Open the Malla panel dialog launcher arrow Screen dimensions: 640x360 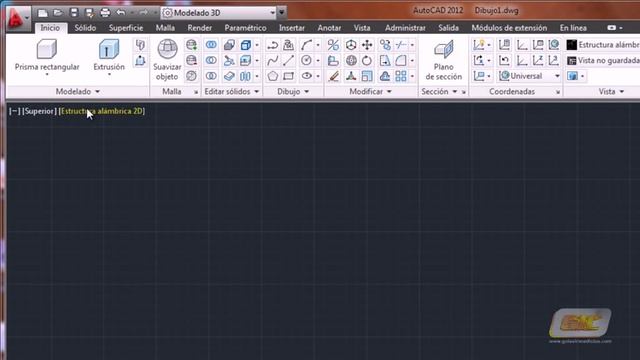pyautogui.click(x=196, y=92)
